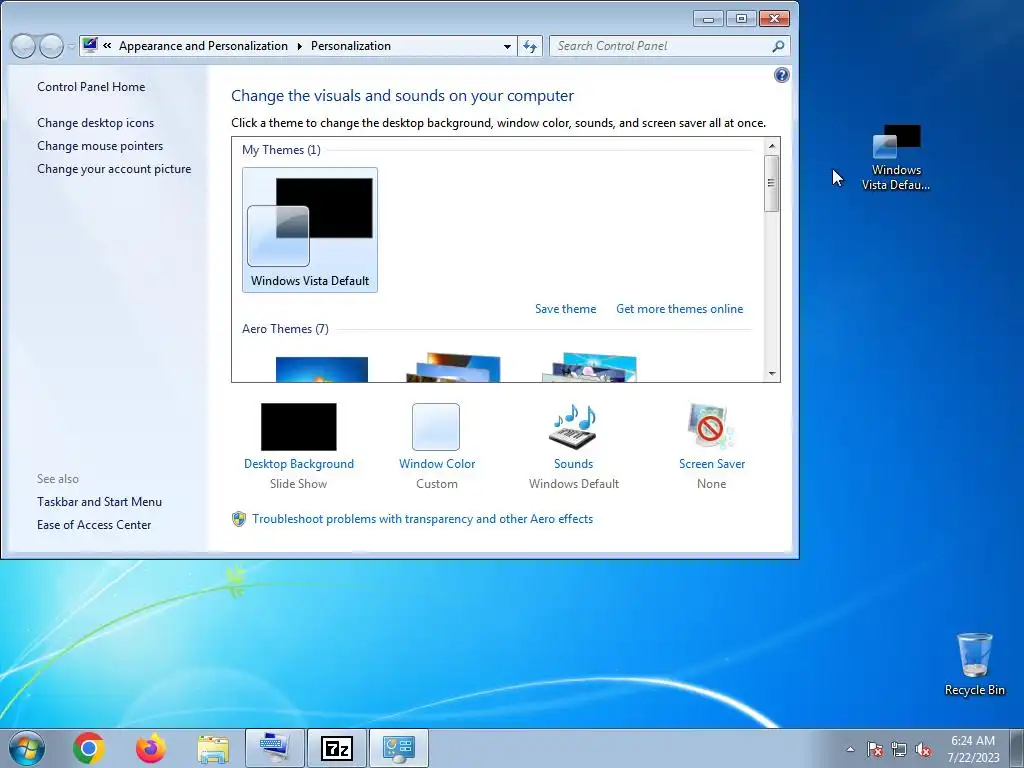Open the address bar history dropdown arrow
The image size is (1024, 768).
[507, 46]
